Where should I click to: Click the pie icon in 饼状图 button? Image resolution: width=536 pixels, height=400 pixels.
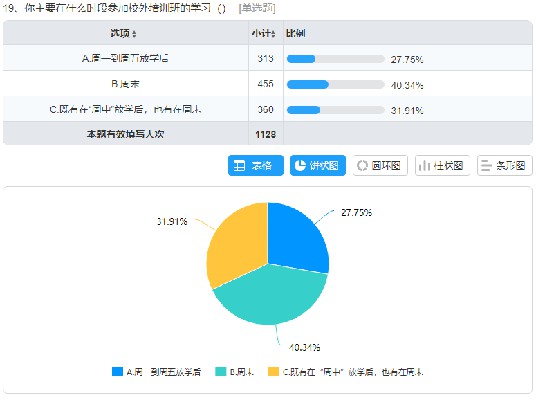(300, 165)
